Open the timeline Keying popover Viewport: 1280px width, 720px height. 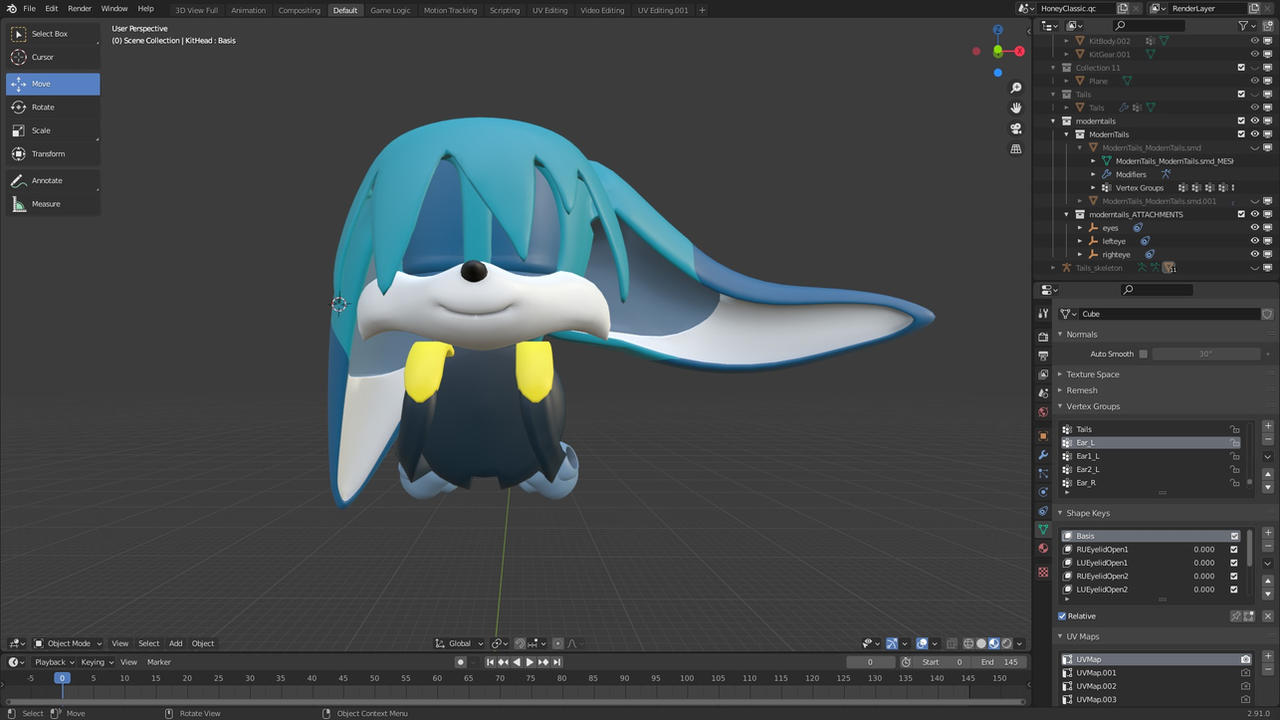point(96,662)
